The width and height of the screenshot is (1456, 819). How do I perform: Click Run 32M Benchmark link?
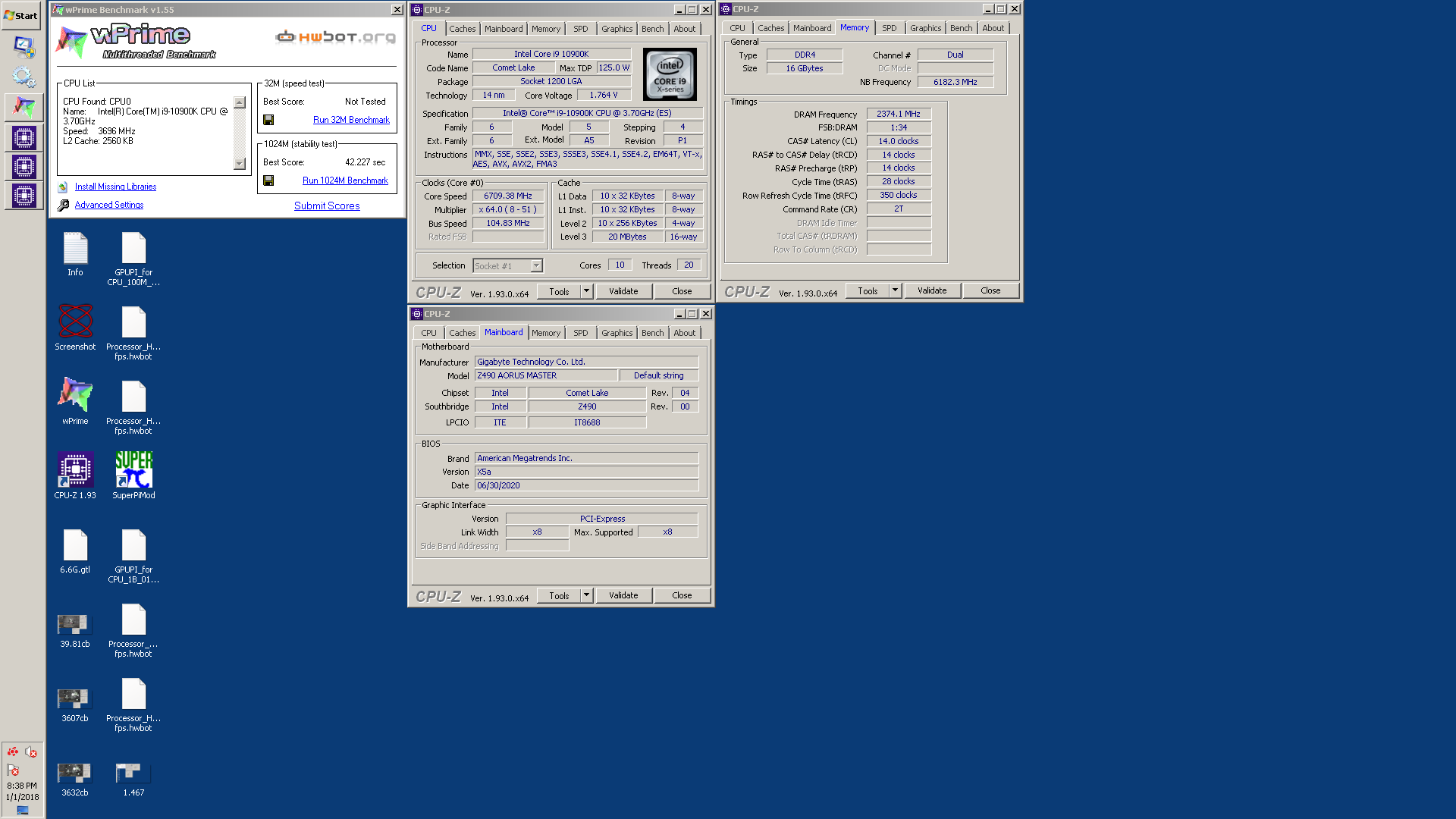pyautogui.click(x=351, y=120)
